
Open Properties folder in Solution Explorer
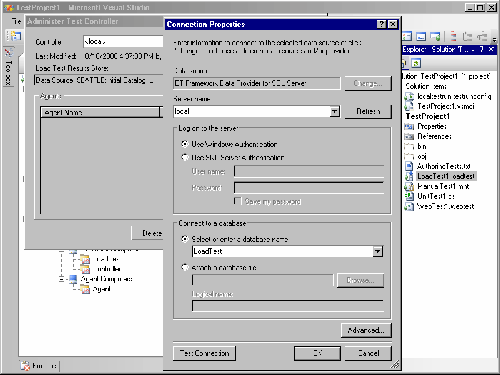coord(432,126)
